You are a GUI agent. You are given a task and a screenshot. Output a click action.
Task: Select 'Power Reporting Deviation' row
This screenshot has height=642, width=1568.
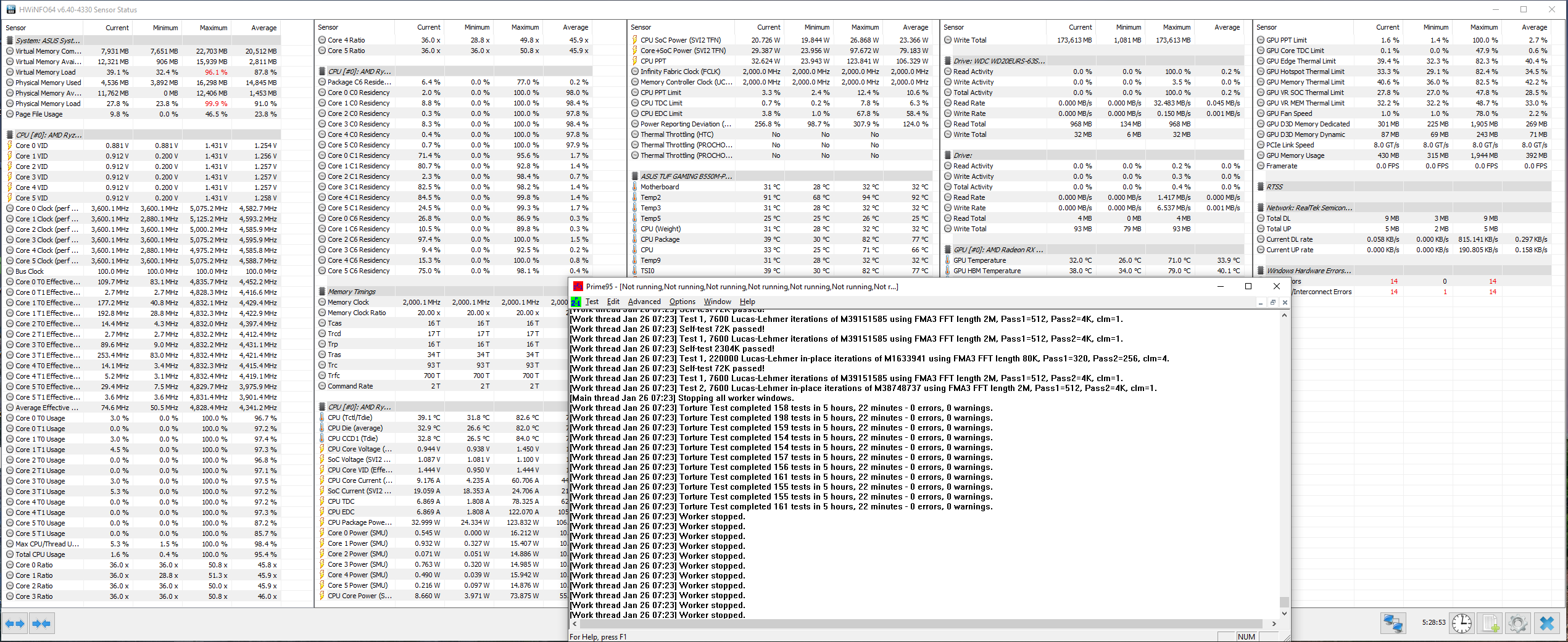(x=781, y=124)
